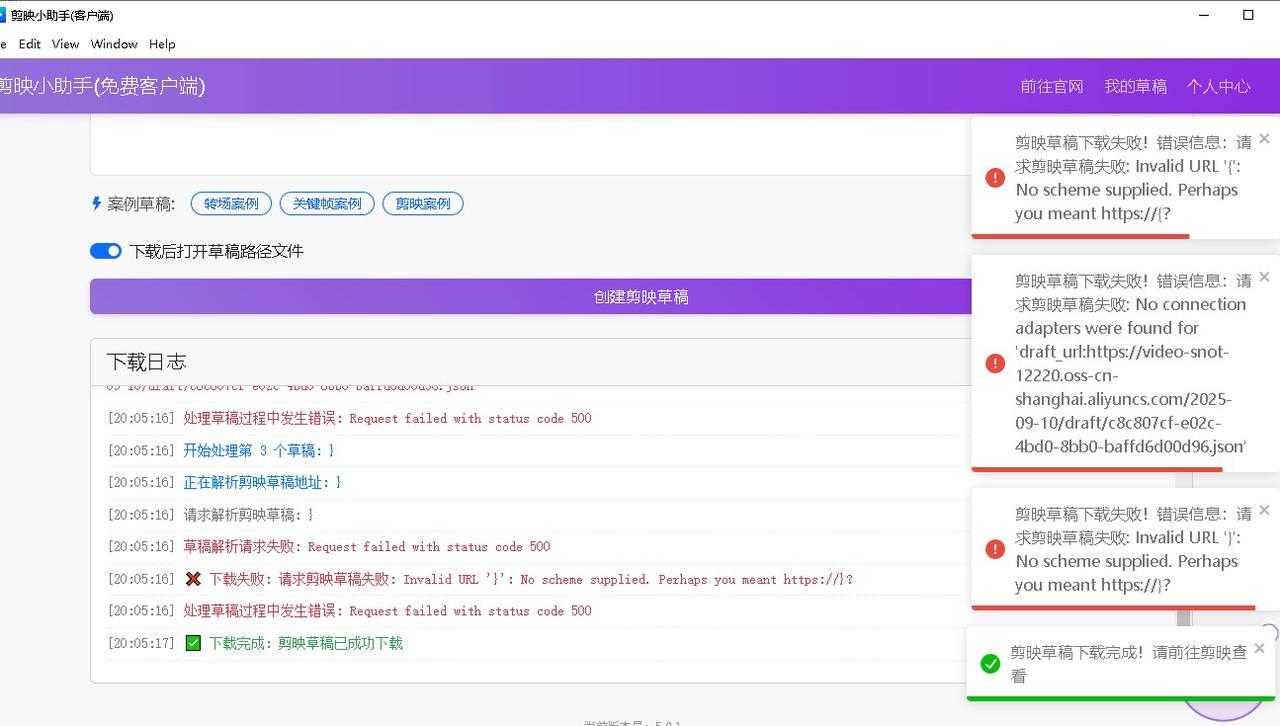Click the lightning icon beside 案例草稿
This screenshot has height=726, width=1280.
click(94, 203)
